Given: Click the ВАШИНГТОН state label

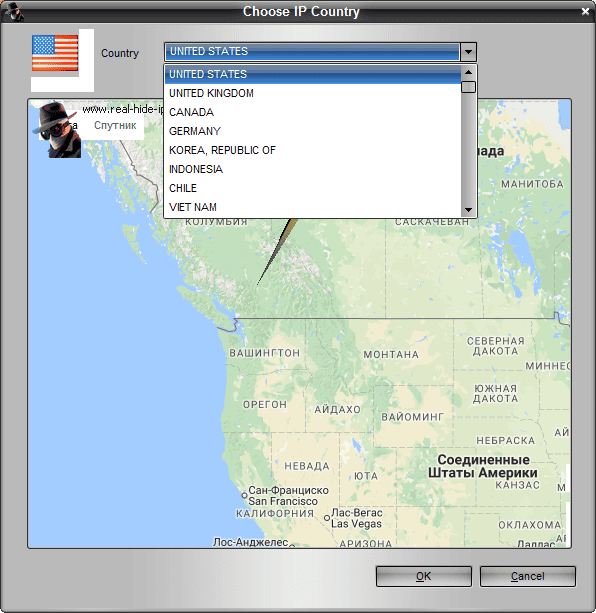Looking at the screenshot, I should pyautogui.click(x=265, y=353).
